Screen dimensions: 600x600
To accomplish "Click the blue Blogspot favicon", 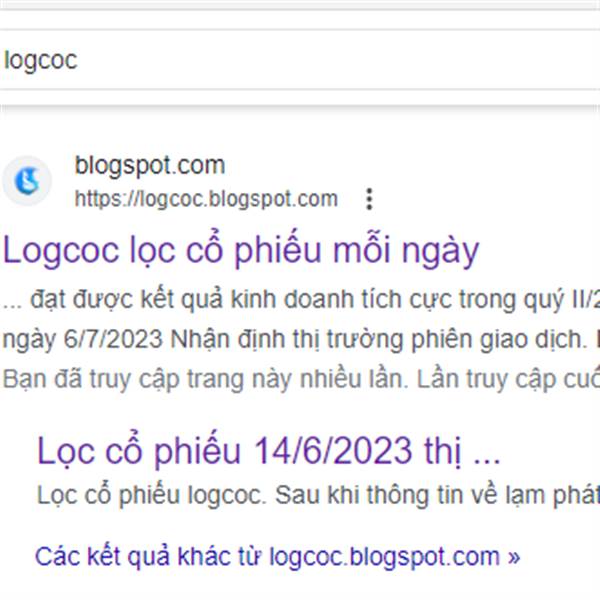I will 27,181.
